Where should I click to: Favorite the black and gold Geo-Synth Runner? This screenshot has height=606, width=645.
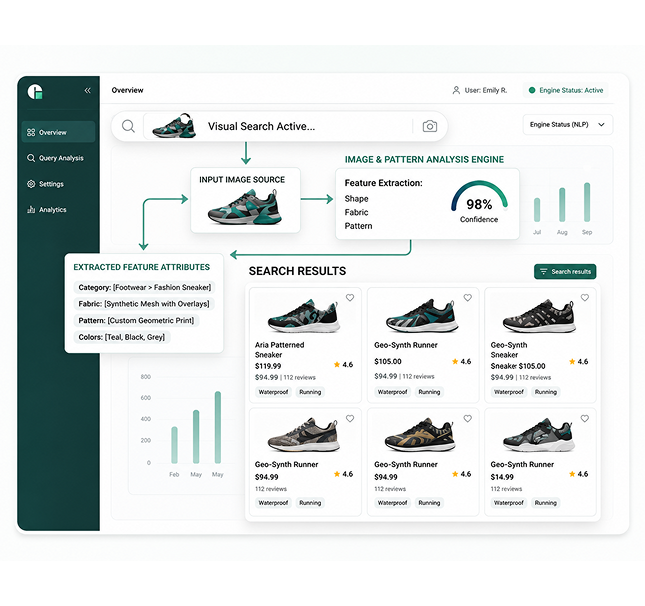[468, 418]
